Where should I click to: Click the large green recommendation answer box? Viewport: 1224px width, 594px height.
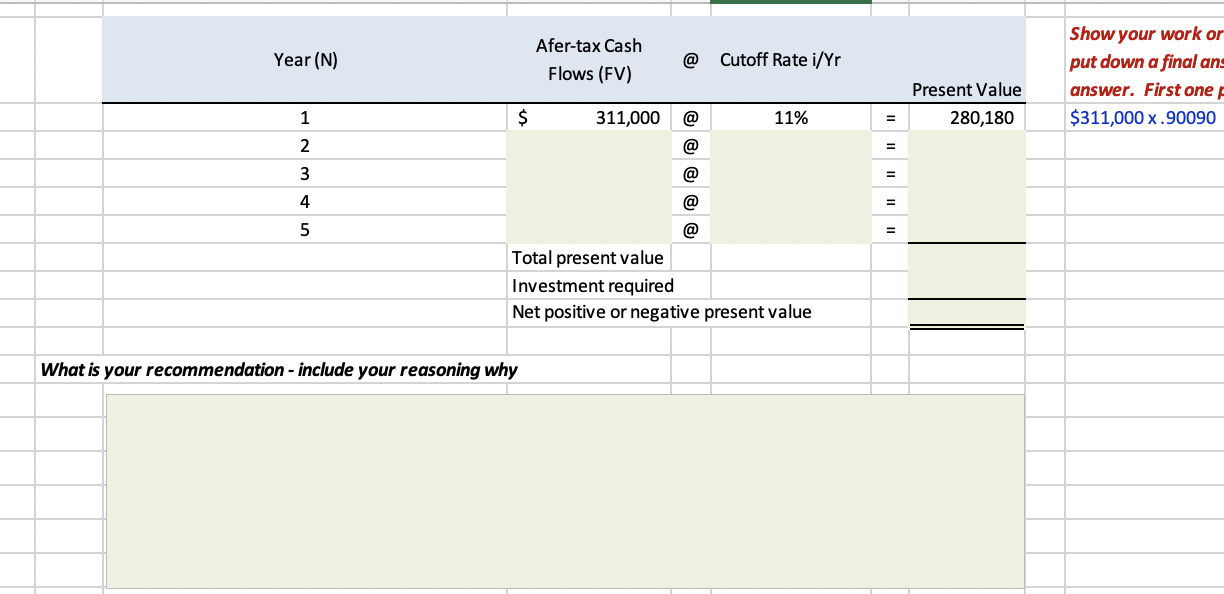(x=565, y=490)
